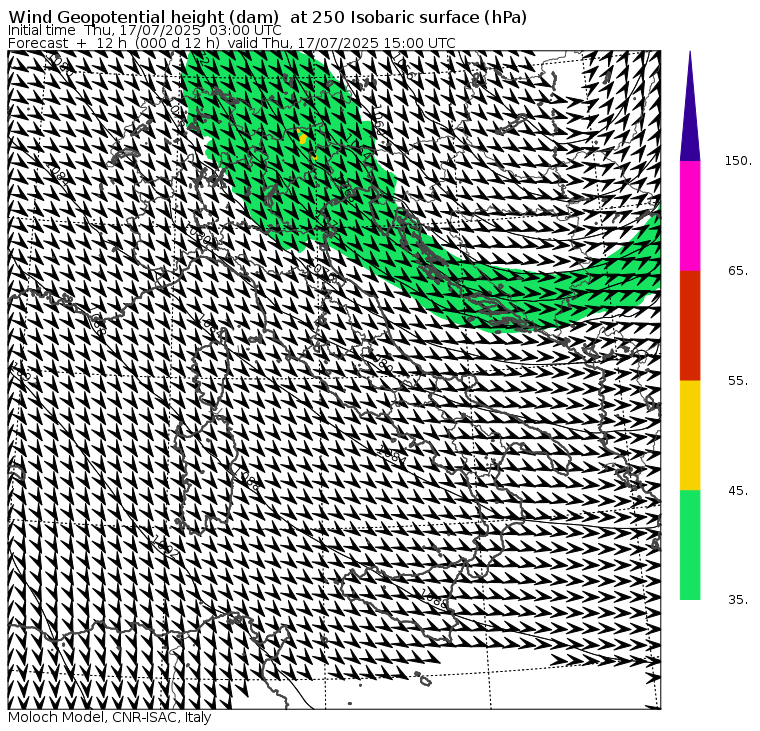Image resolution: width=760 pixels, height=731 pixels.
Task: Select the red 55–65 legend color block
Action: pyautogui.click(x=690, y=325)
